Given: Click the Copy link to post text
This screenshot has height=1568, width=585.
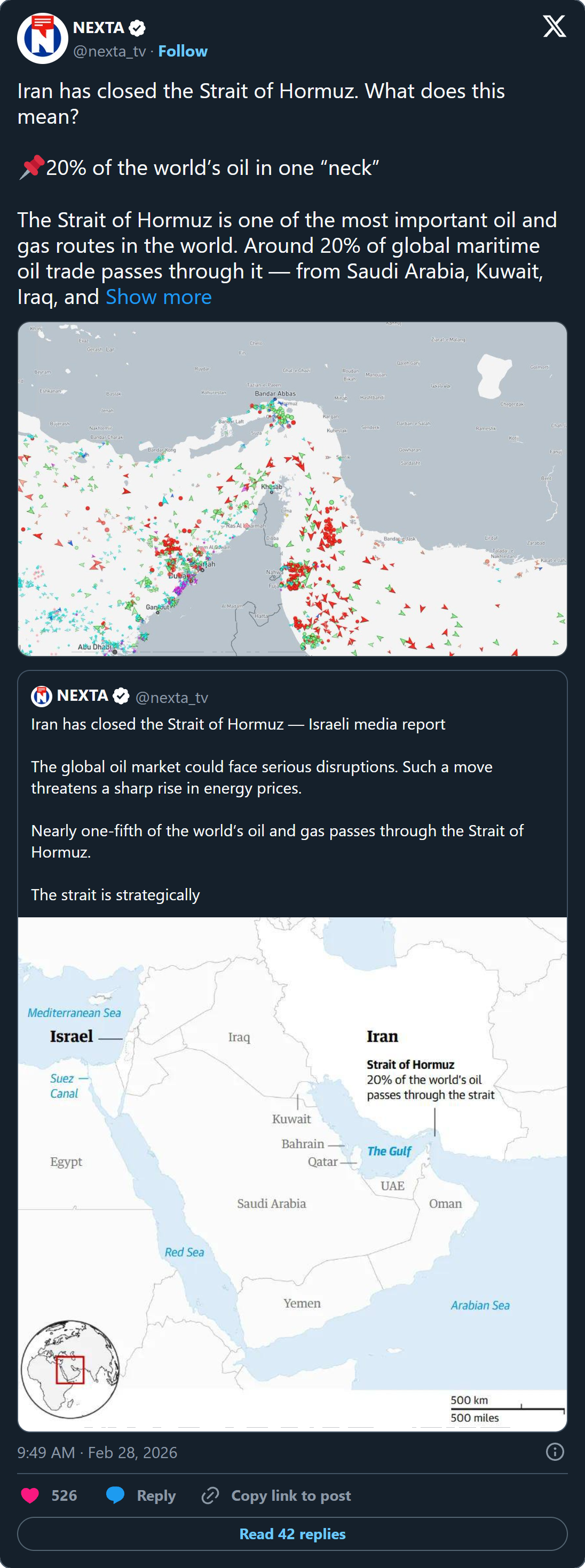Looking at the screenshot, I should click(x=291, y=1495).
